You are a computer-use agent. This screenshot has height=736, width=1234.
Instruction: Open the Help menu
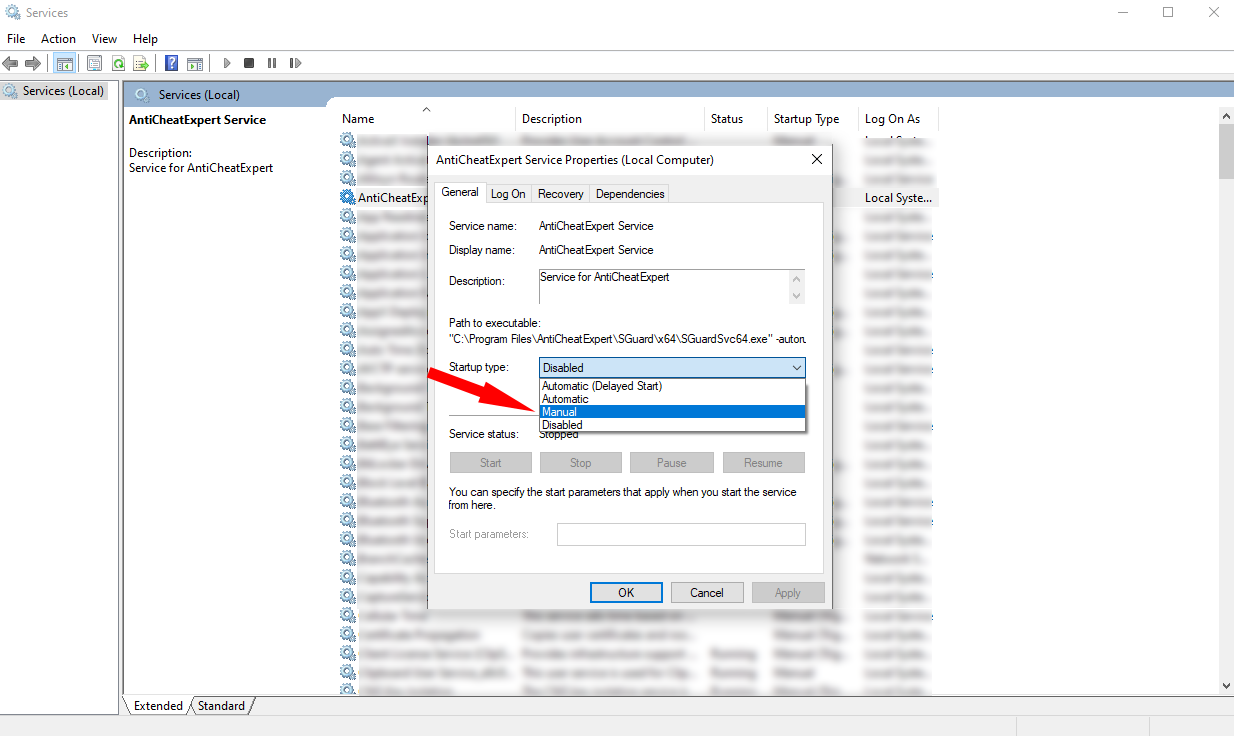[145, 39]
